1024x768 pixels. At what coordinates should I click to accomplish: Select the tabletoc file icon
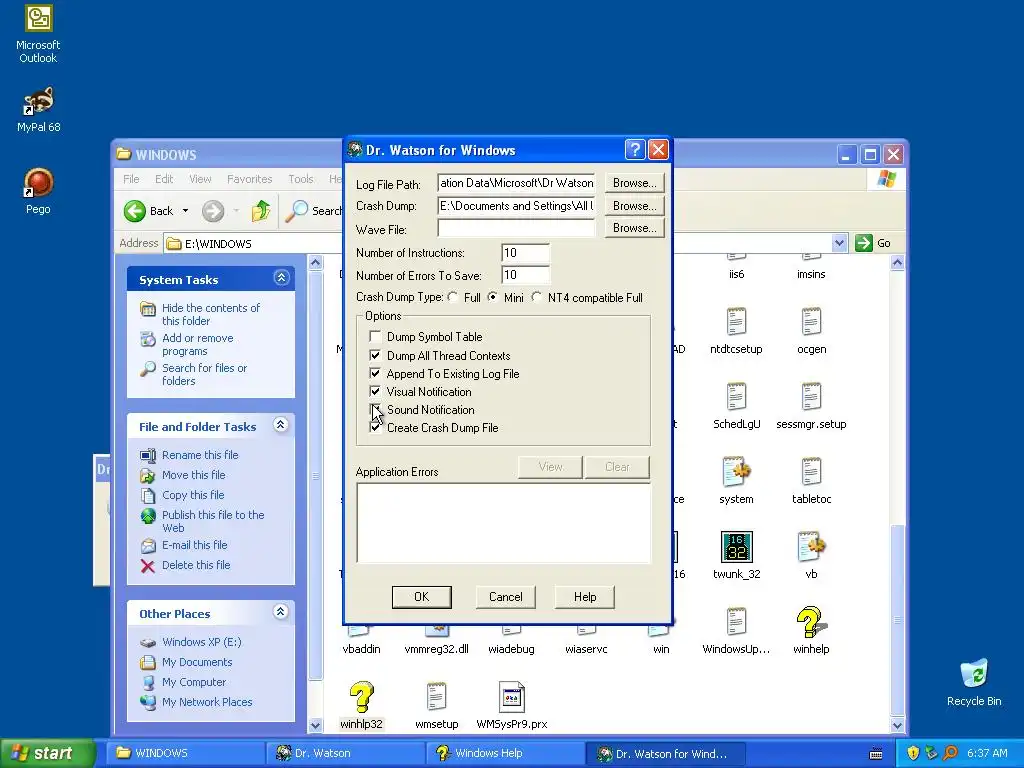click(811, 472)
